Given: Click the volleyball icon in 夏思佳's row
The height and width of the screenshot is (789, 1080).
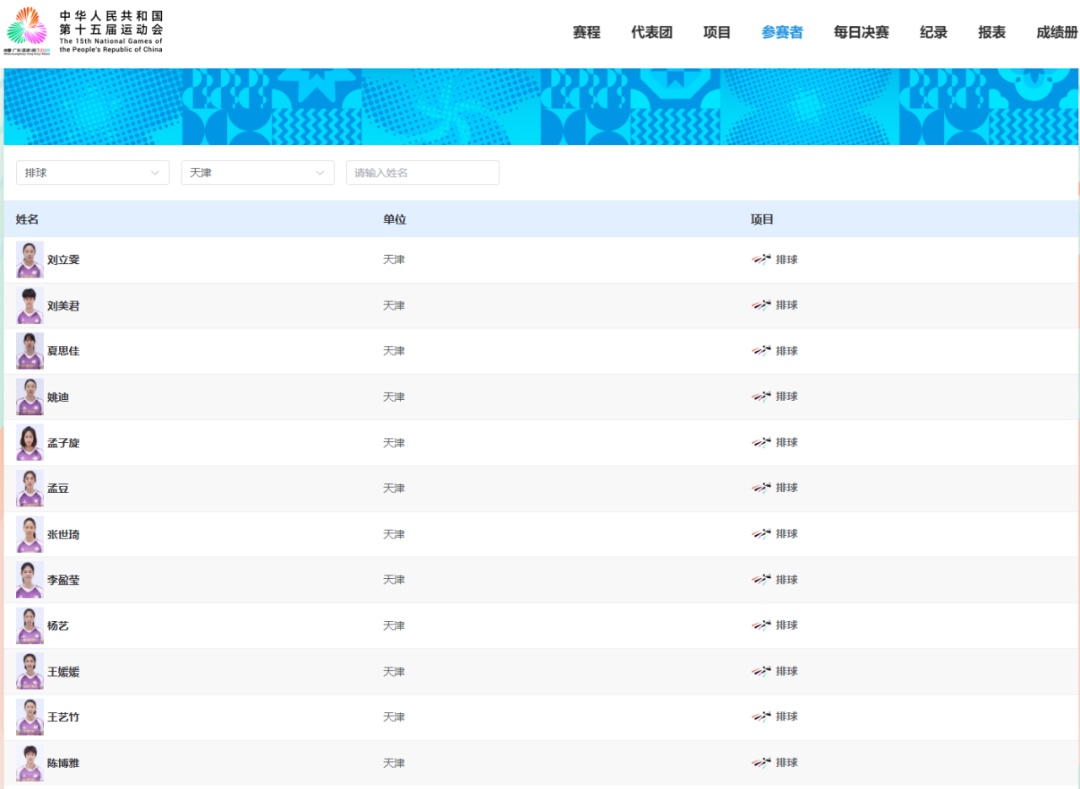Looking at the screenshot, I should coord(761,351).
